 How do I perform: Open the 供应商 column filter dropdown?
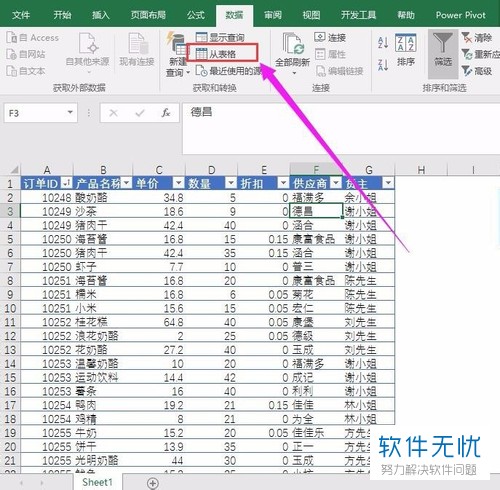(x=336, y=183)
